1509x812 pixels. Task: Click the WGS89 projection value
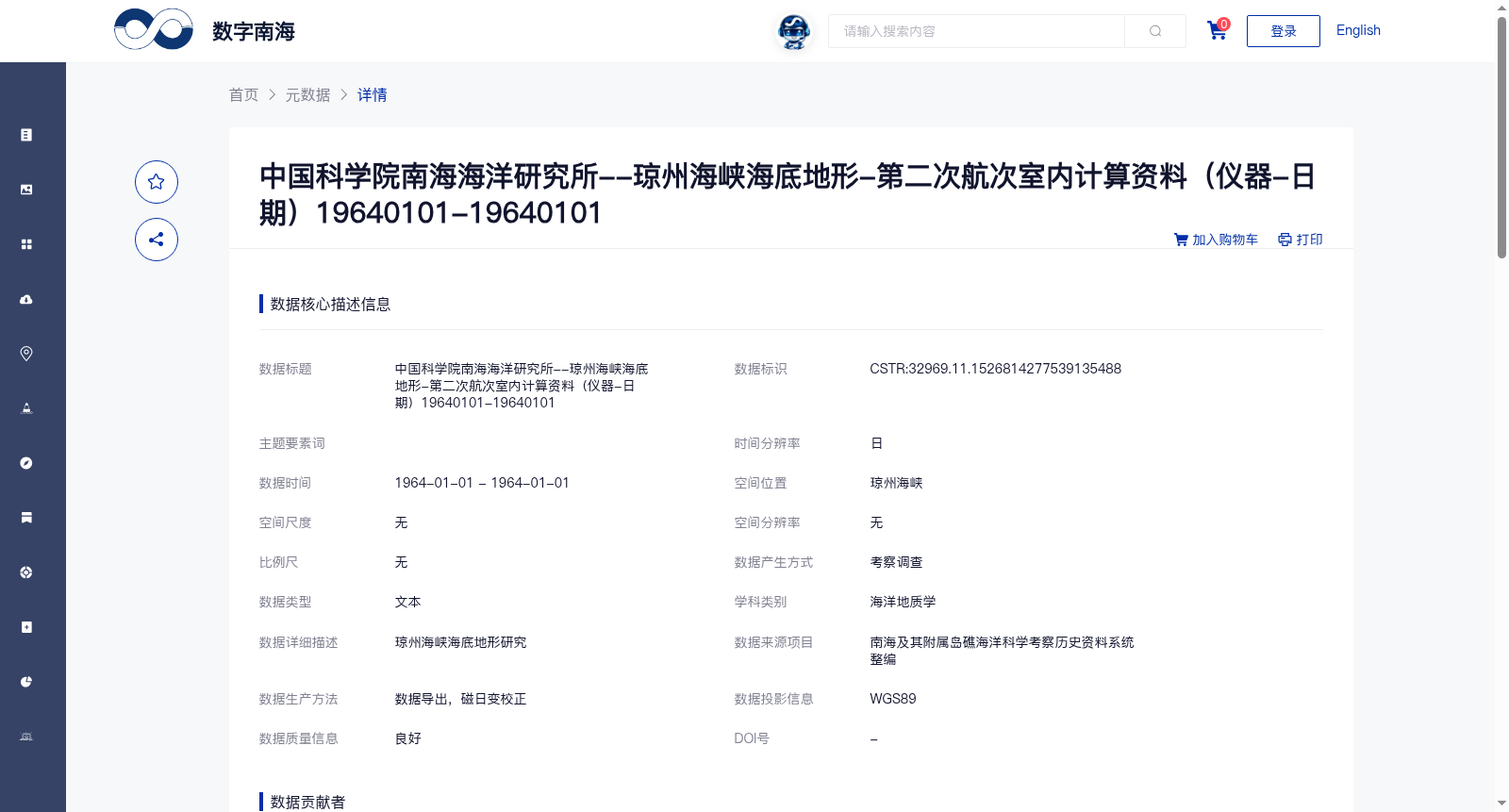[x=893, y=699]
